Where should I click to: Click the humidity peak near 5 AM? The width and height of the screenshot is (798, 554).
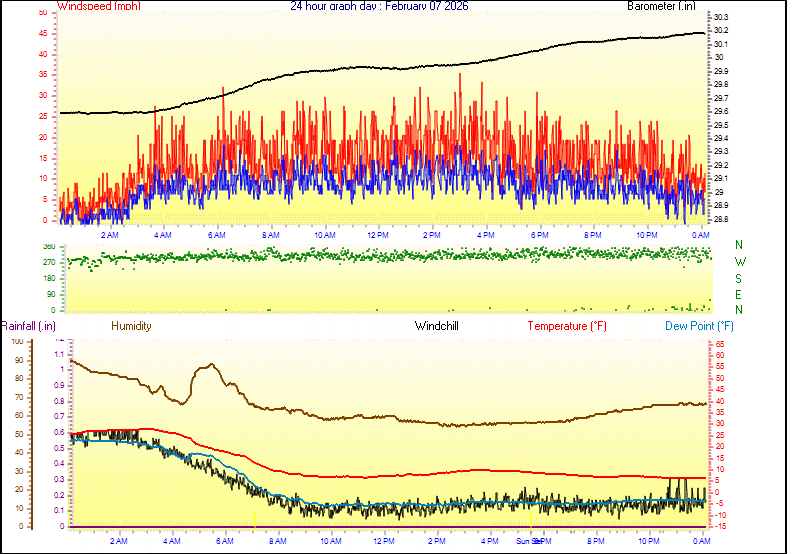click(211, 365)
